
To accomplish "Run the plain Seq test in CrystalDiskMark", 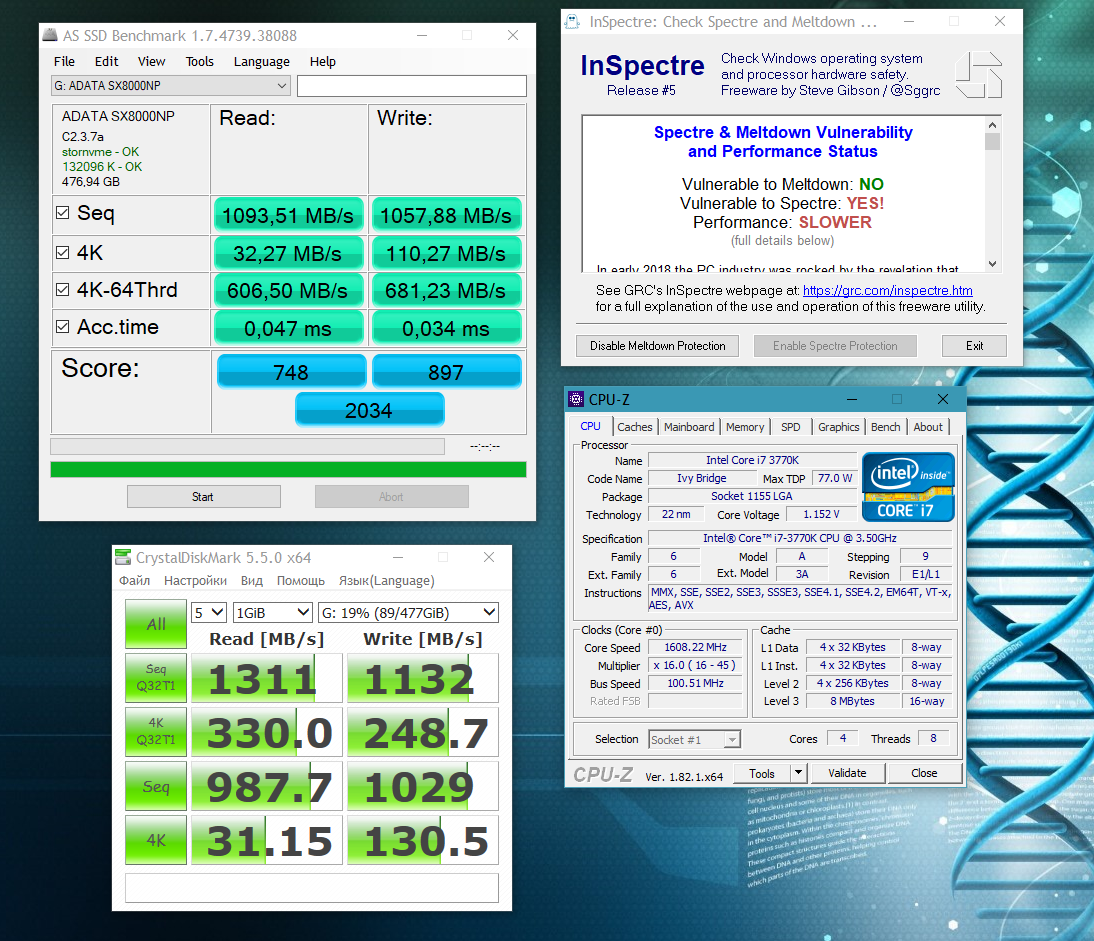I will coord(156,786).
